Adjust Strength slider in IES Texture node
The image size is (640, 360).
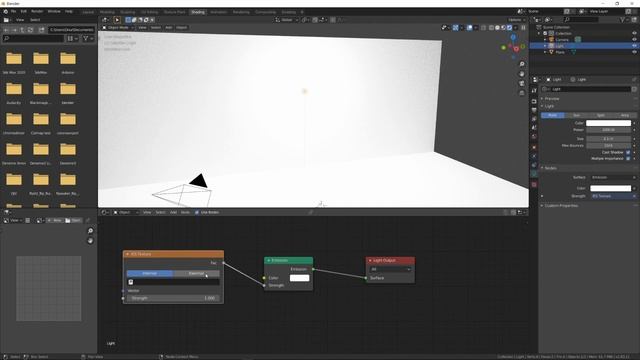(173, 298)
